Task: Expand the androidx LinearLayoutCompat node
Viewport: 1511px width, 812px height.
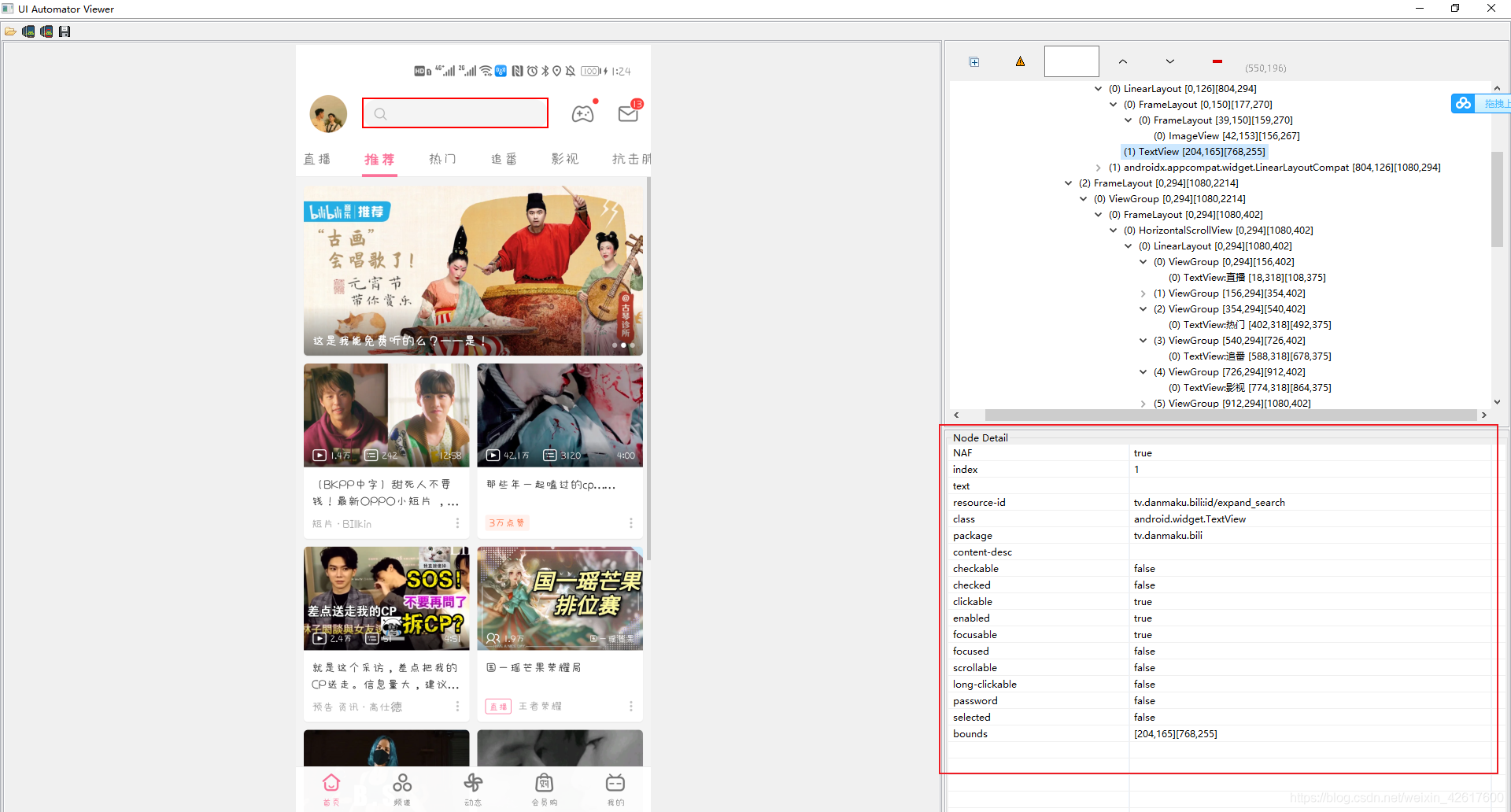Action: 1099,168
